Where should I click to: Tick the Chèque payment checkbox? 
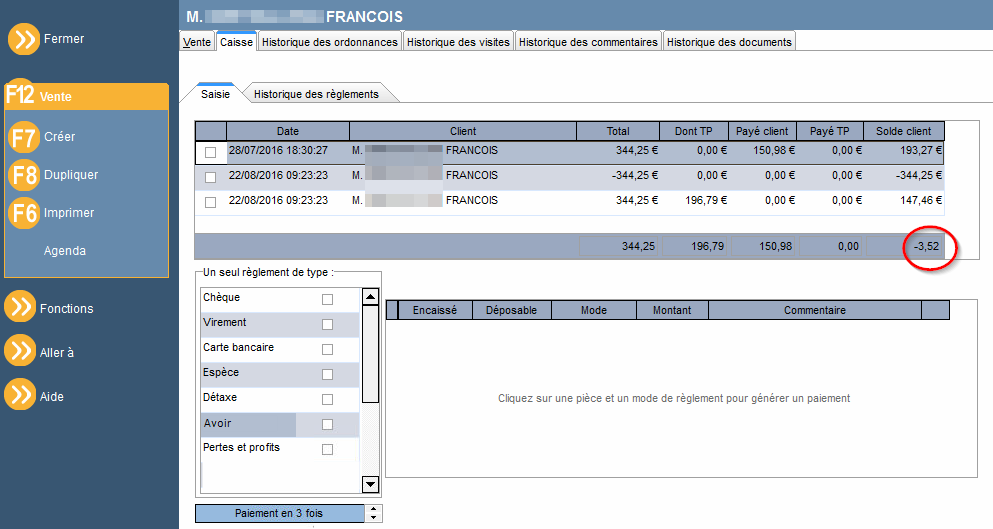(x=327, y=300)
